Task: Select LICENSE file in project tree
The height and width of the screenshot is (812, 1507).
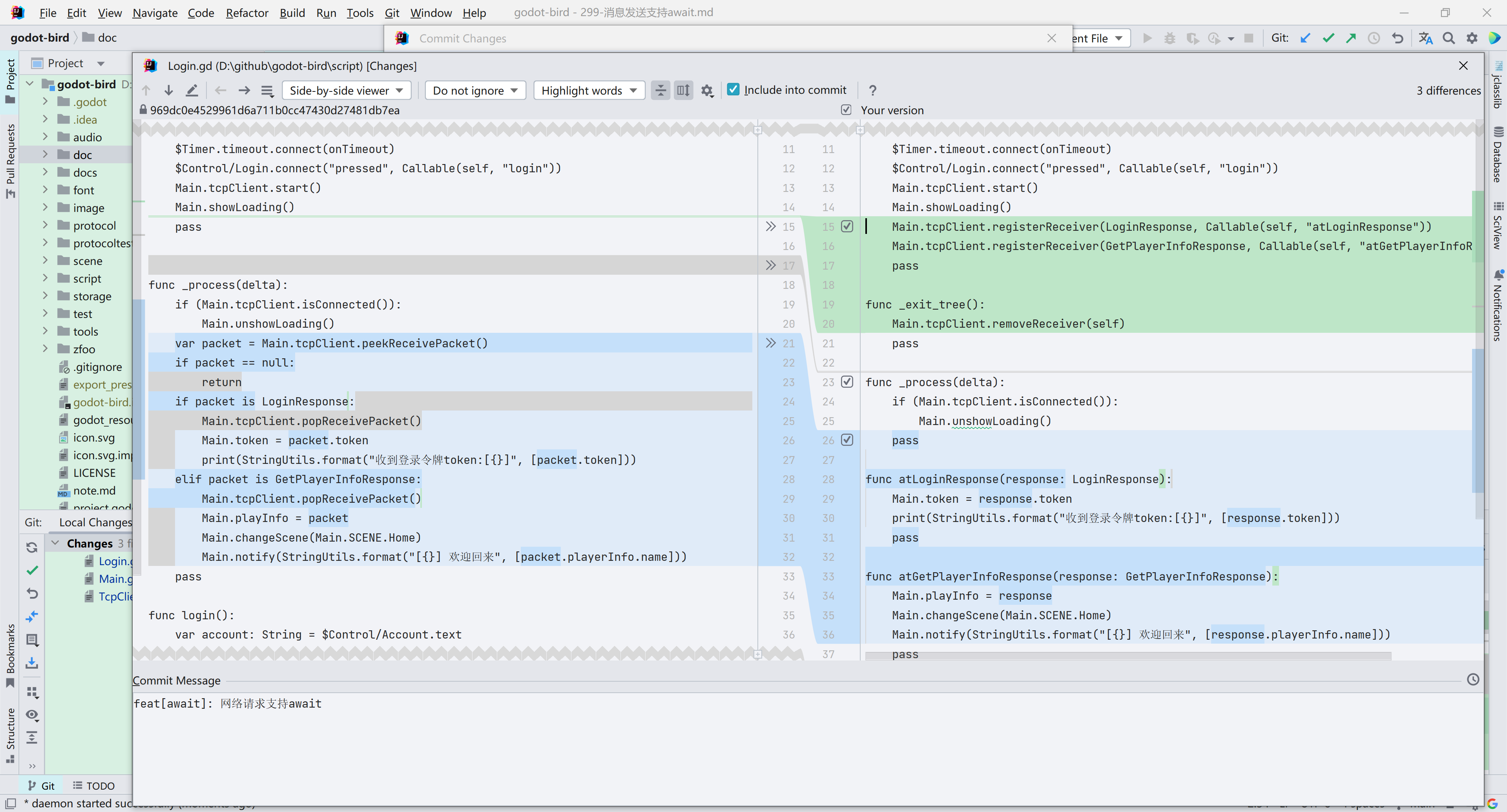Action: [94, 473]
